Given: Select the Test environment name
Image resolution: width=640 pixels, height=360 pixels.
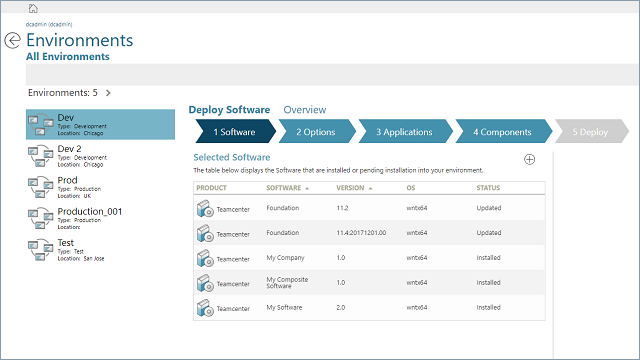Looking at the screenshot, I should tap(66, 243).
